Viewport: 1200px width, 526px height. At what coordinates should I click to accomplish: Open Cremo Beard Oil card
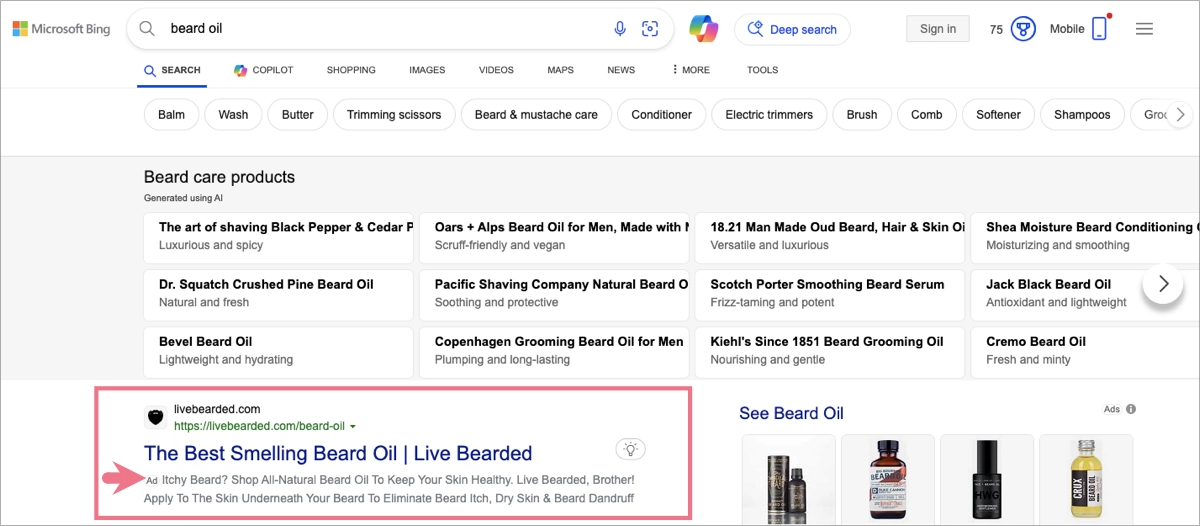pyautogui.click(x=1085, y=350)
